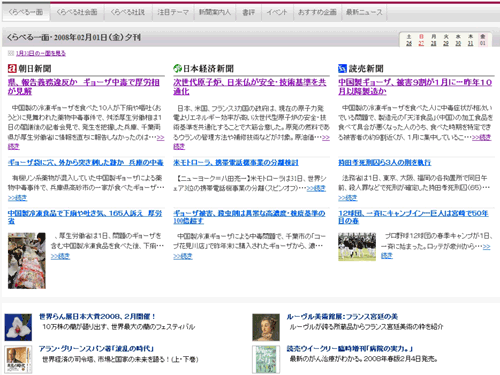Open the おすすめ企画 tab
The height and width of the screenshot is (375, 500).
[317, 12]
